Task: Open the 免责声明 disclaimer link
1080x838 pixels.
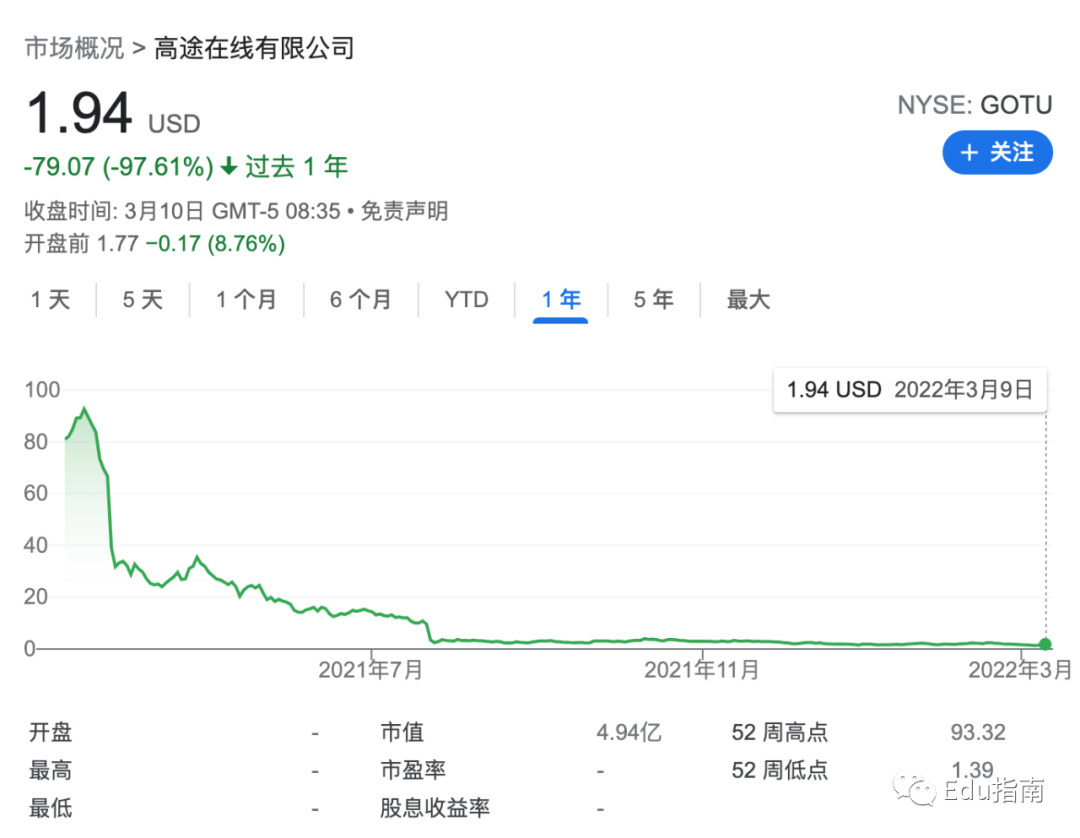Action: [x=404, y=211]
